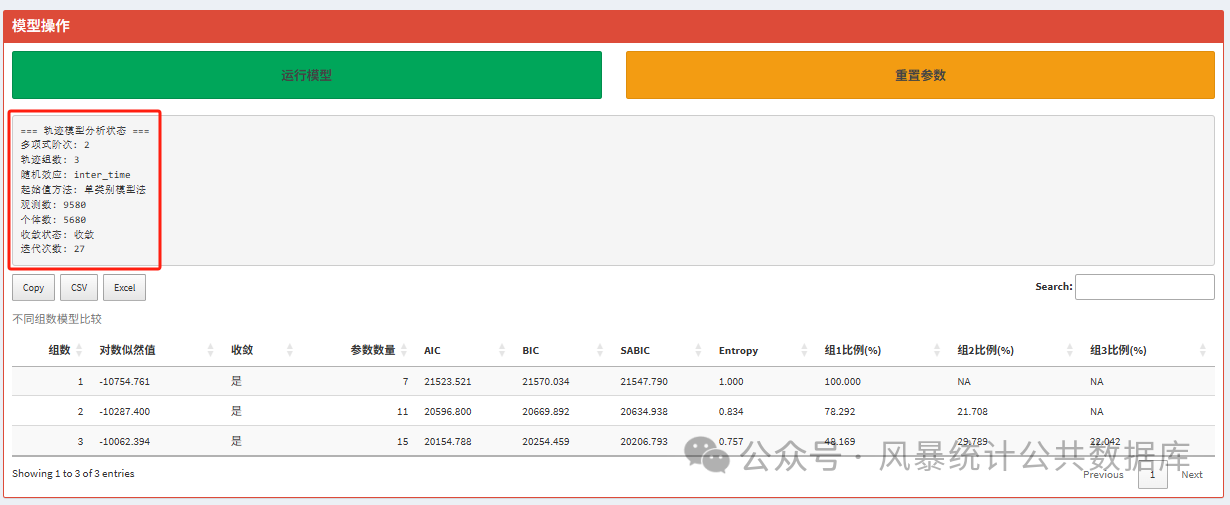Sort table by SABIC column
Screen dimensions: 1230x505
tap(659, 350)
